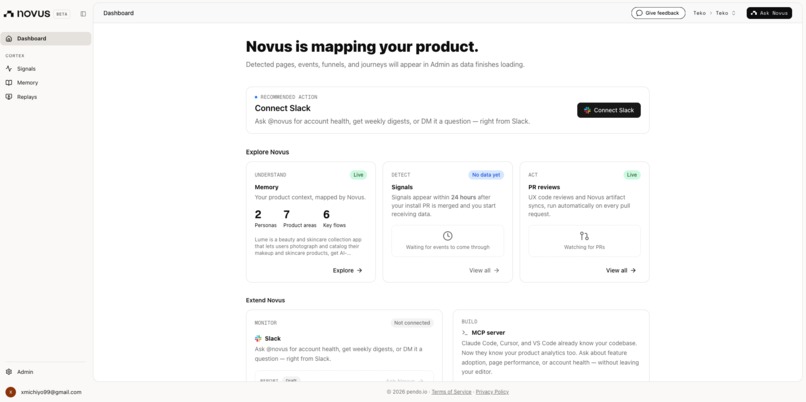Click the RECOMMENDED ACTION label
Screen dimensions: 806x402
click(x=289, y=97)
